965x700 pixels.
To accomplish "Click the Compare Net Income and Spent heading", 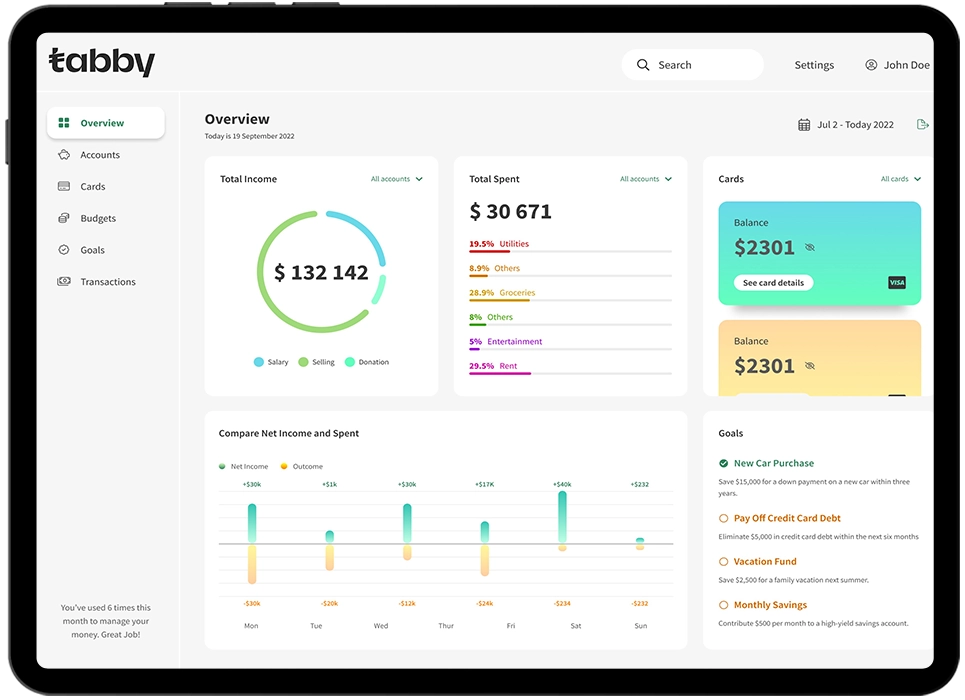I will point(289,433).
